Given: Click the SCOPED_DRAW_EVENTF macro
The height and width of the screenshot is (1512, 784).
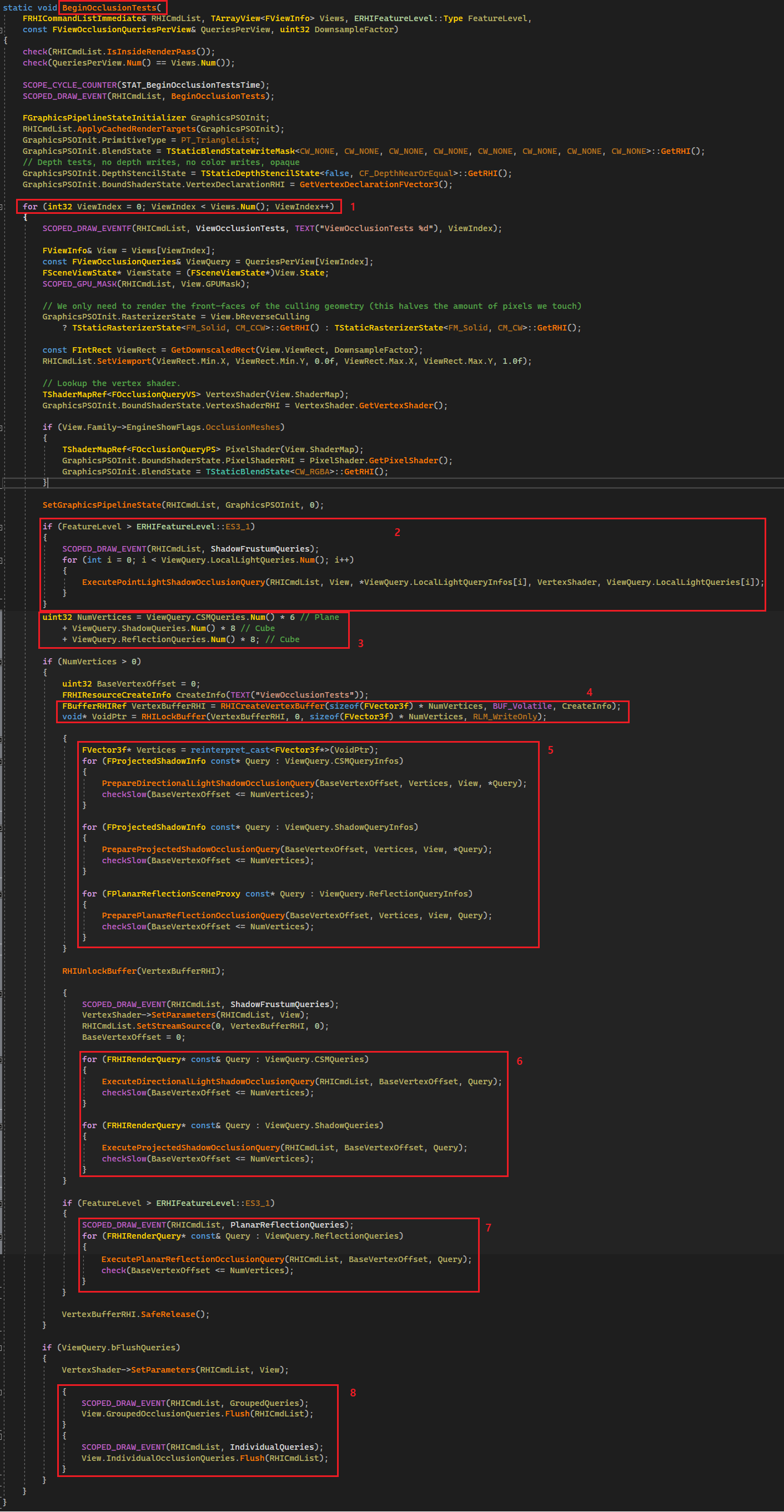Looking at the screenshot, I should tap(87, 229).
